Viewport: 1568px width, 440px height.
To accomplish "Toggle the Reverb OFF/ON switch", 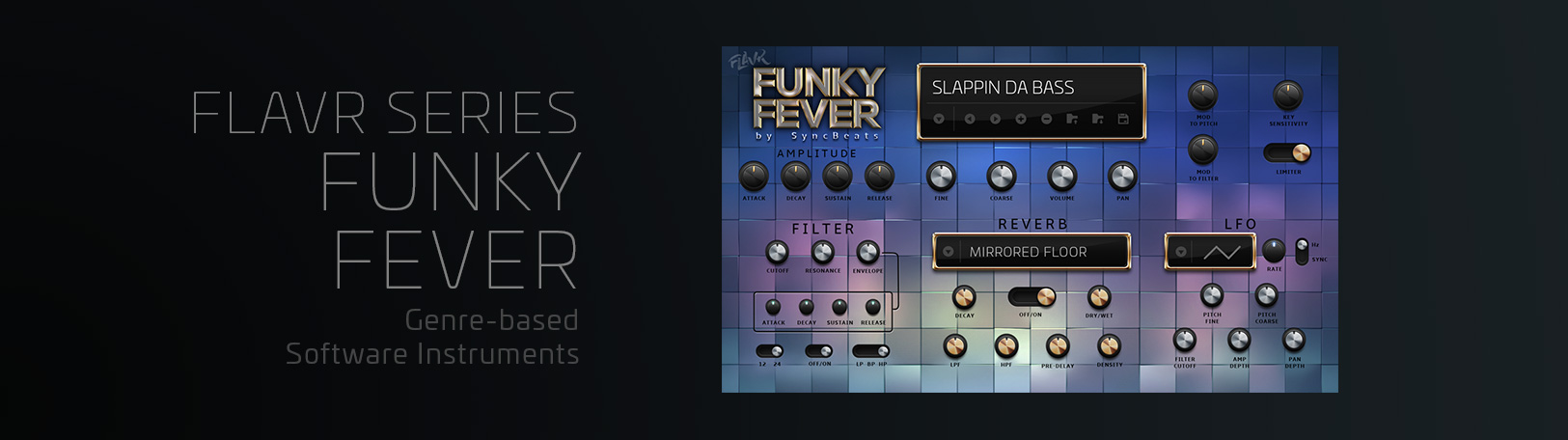I will pos(1032,296).
